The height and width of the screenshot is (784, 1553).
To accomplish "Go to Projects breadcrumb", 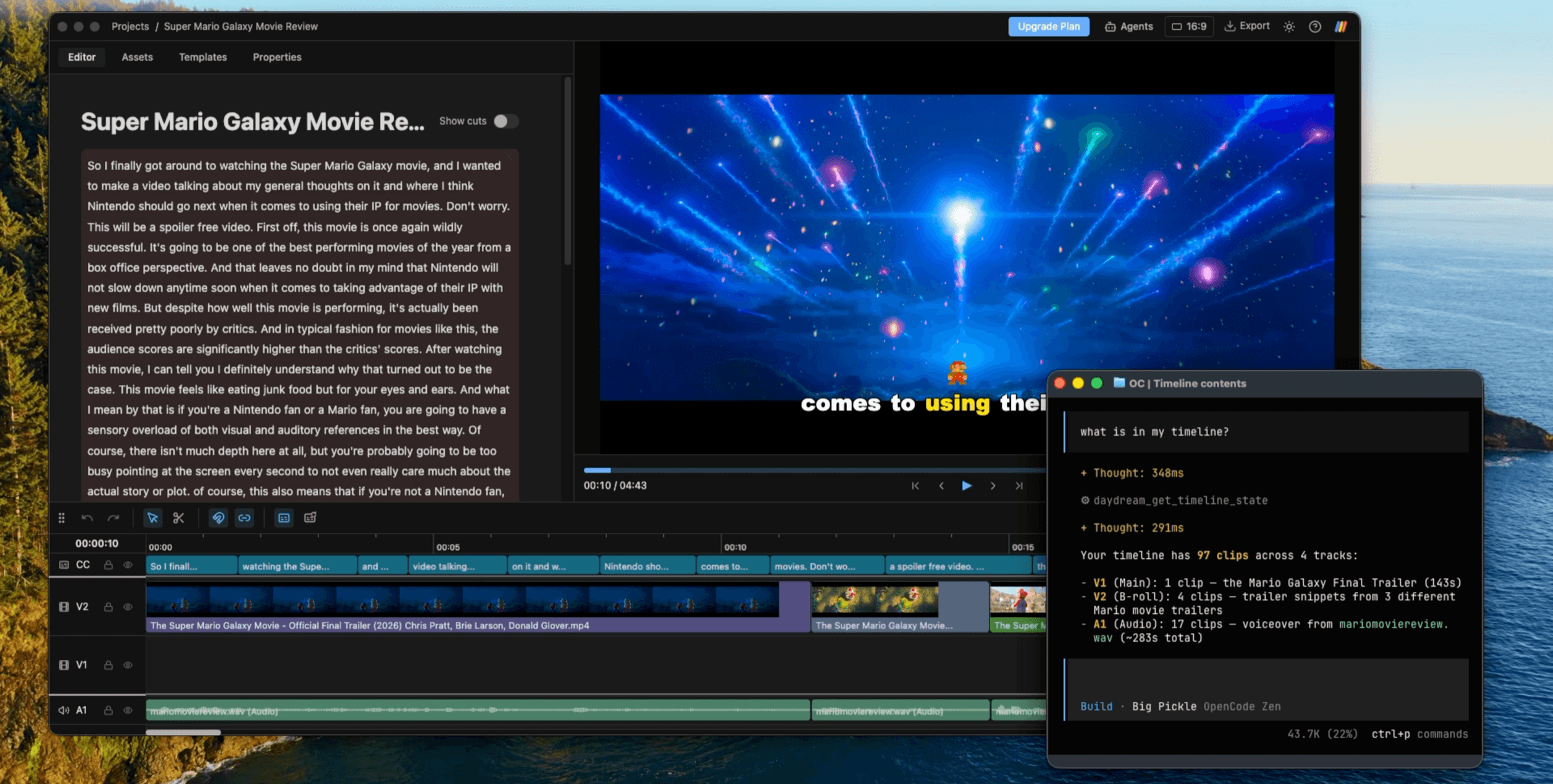I will [x=130, y=27].
